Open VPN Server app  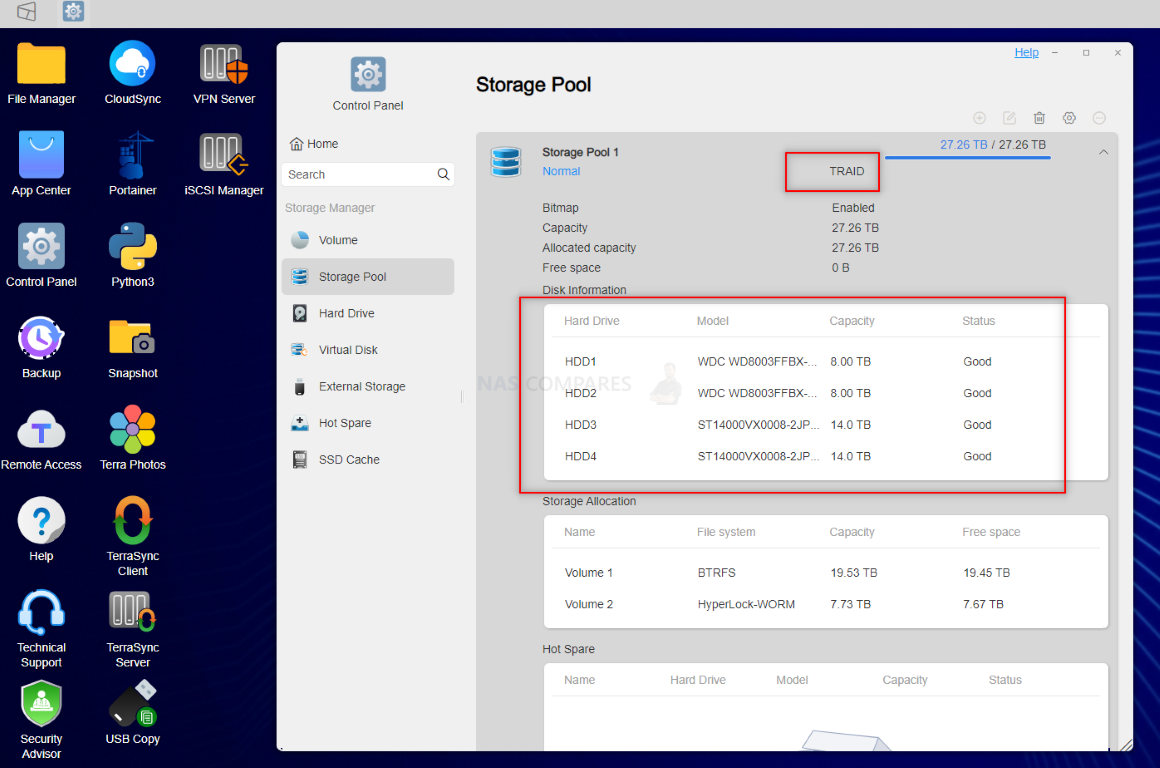click(x=224, y=73)
